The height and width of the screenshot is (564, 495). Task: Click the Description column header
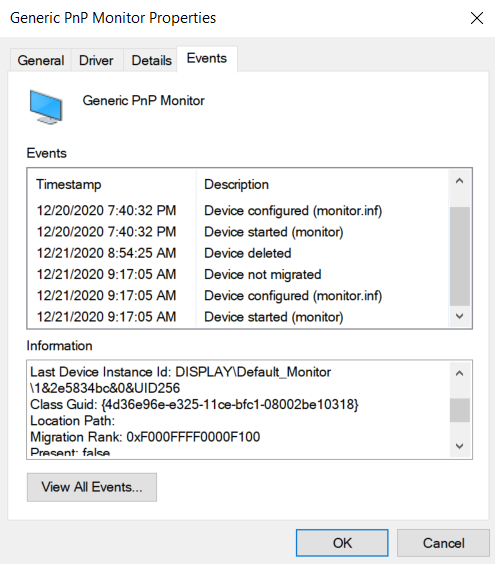[x=323, y=185]
